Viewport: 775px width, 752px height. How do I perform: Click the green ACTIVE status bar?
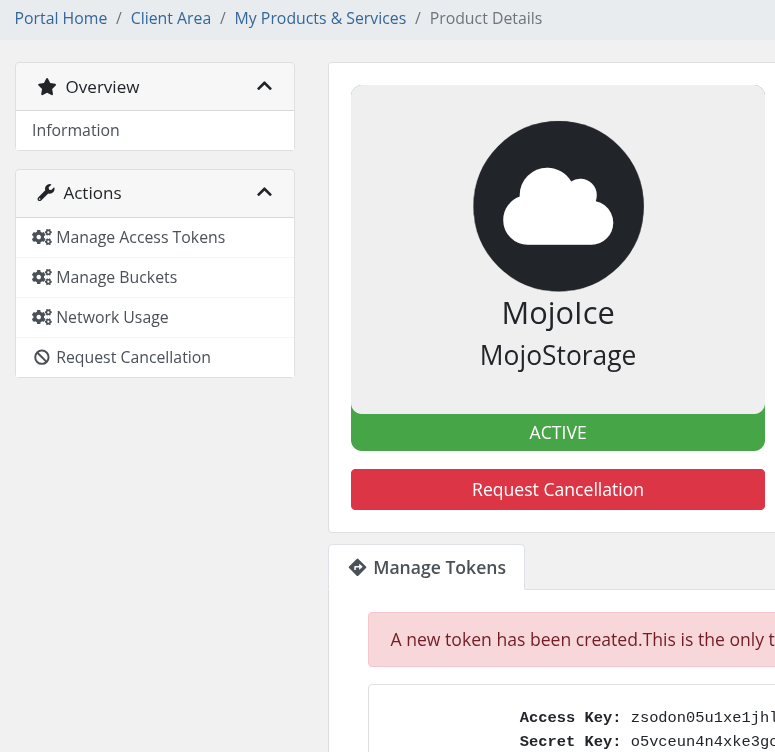[x=558, y=433]
